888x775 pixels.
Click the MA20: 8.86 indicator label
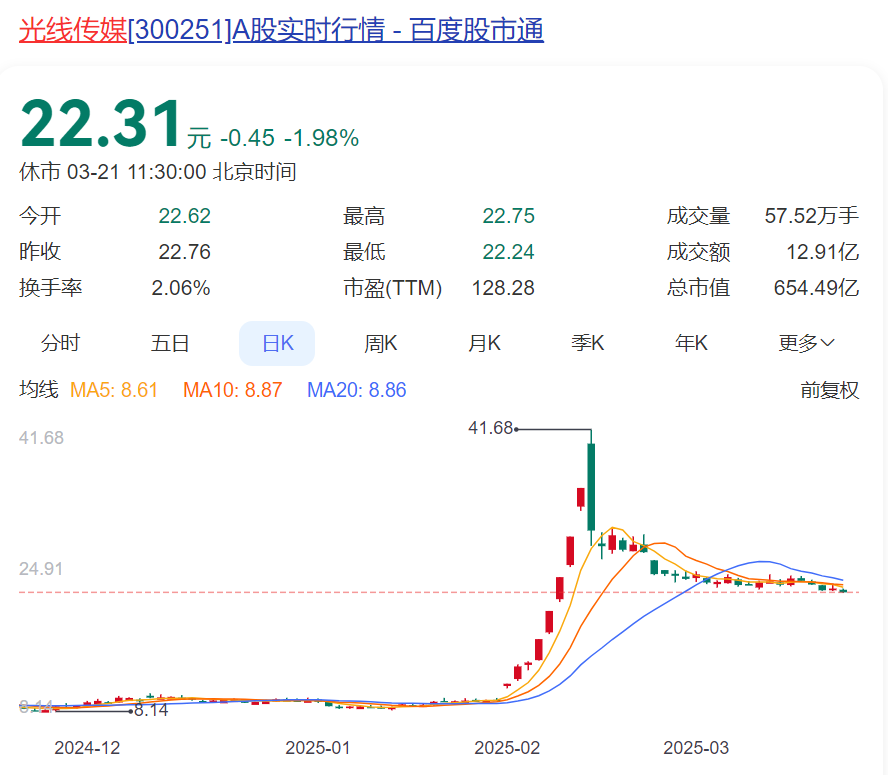[x=356, y=390]
